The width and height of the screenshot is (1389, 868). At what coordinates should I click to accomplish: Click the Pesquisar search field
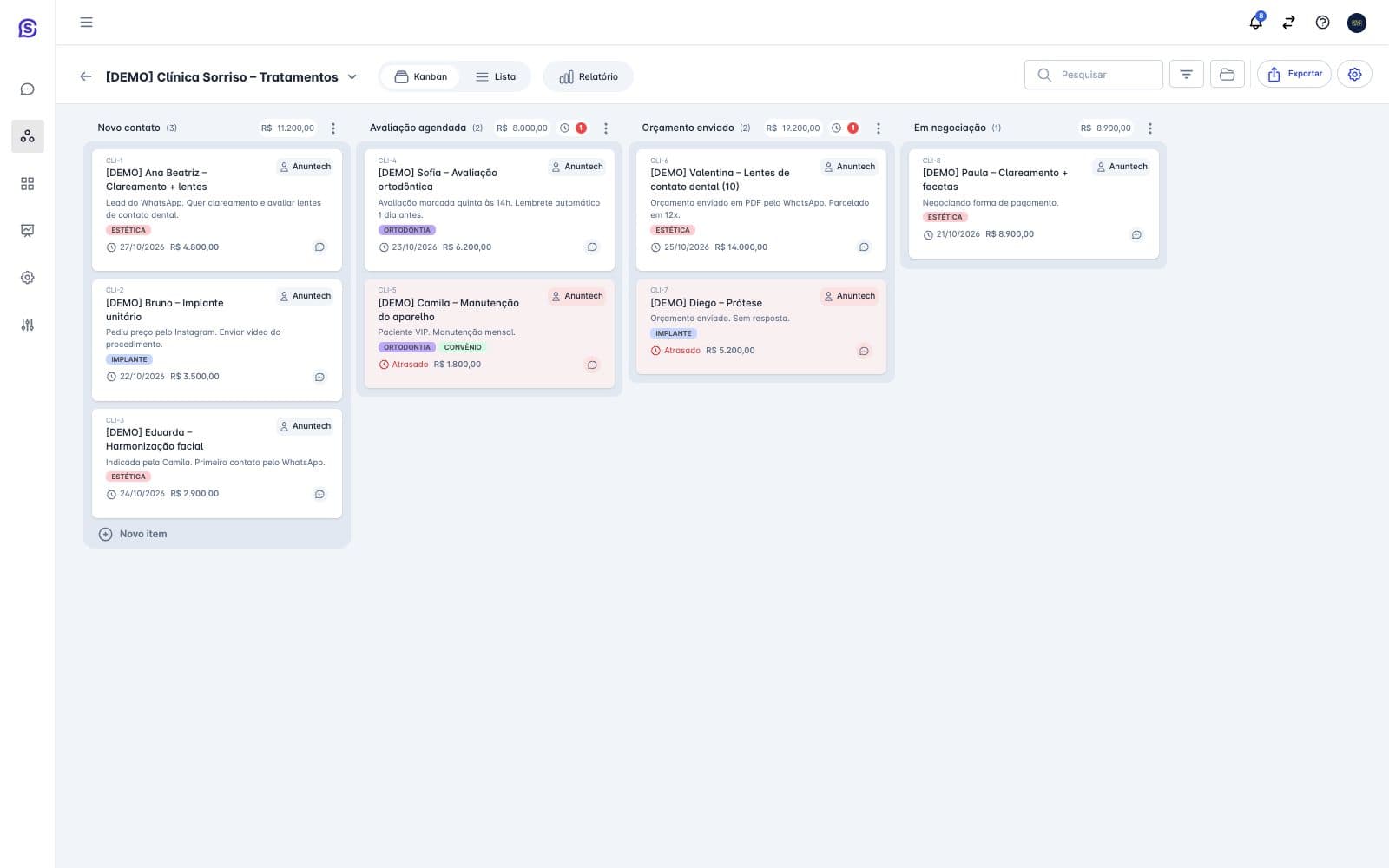point(1094,75)
